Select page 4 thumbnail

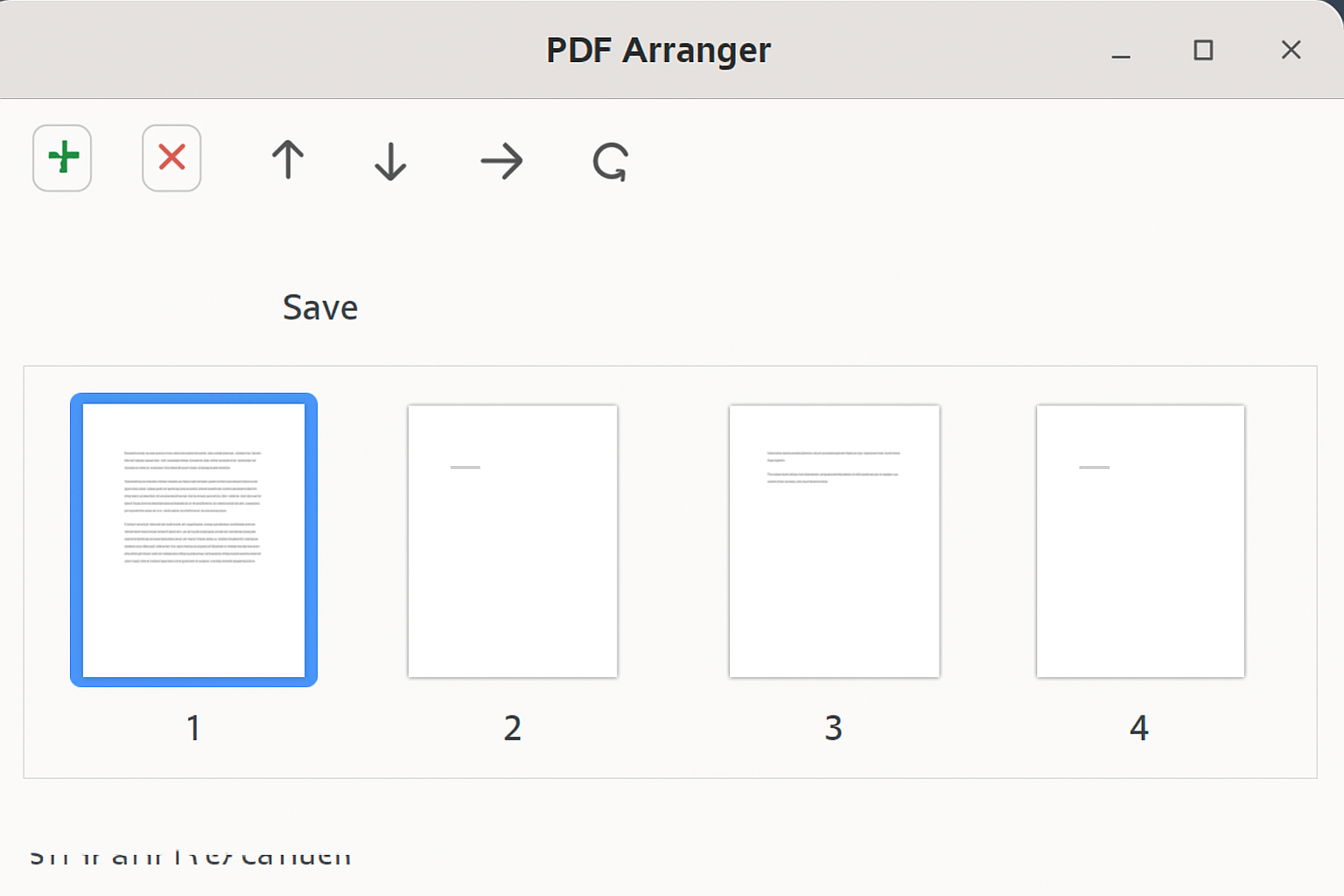[1140, 541]
